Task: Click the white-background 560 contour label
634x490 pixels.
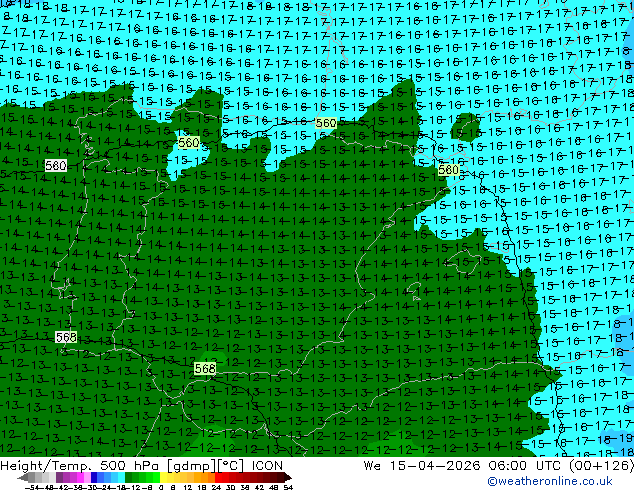Action: click(x=55, y=165)
